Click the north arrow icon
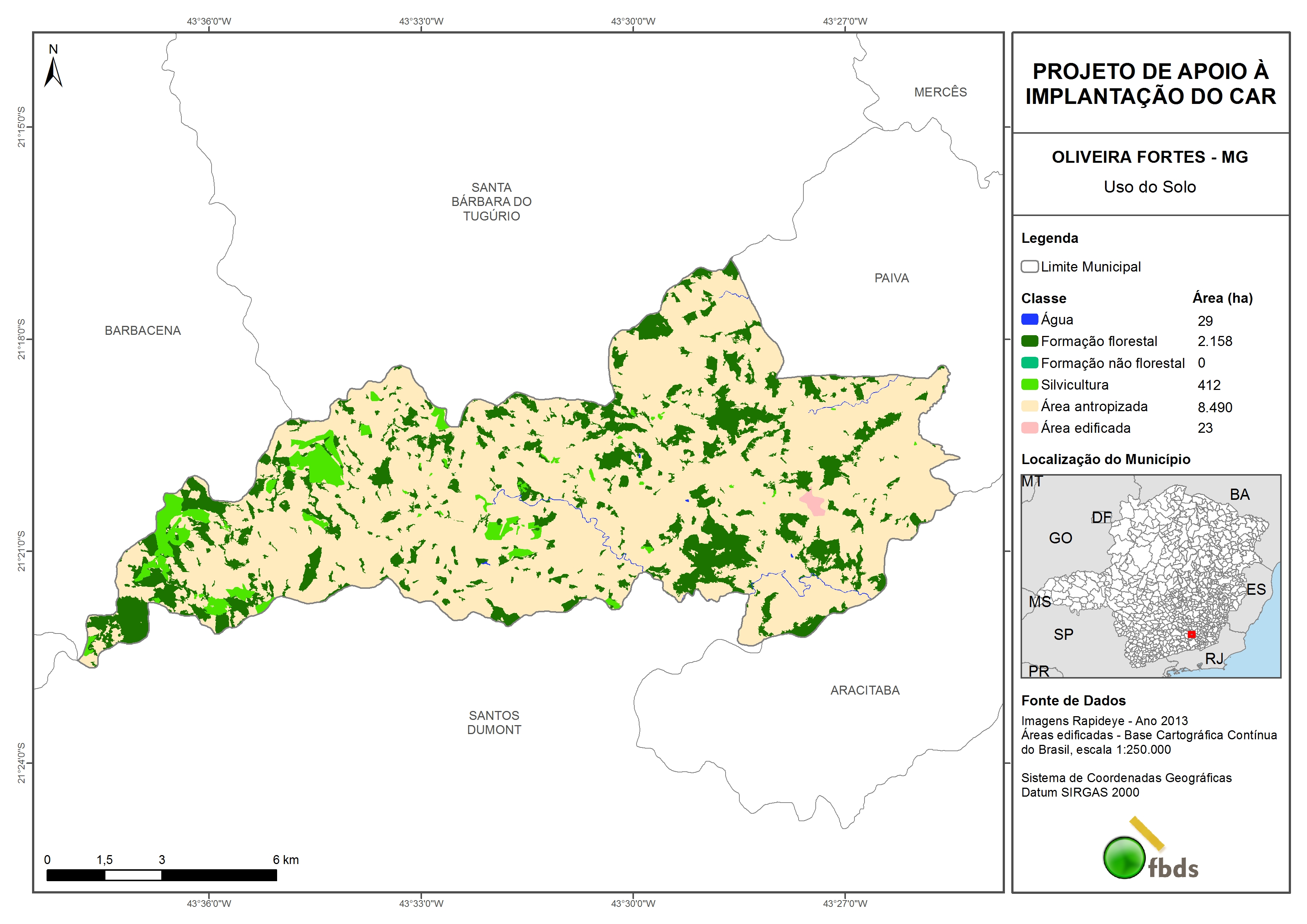The image size is (1307, 924). click(53, 72)
